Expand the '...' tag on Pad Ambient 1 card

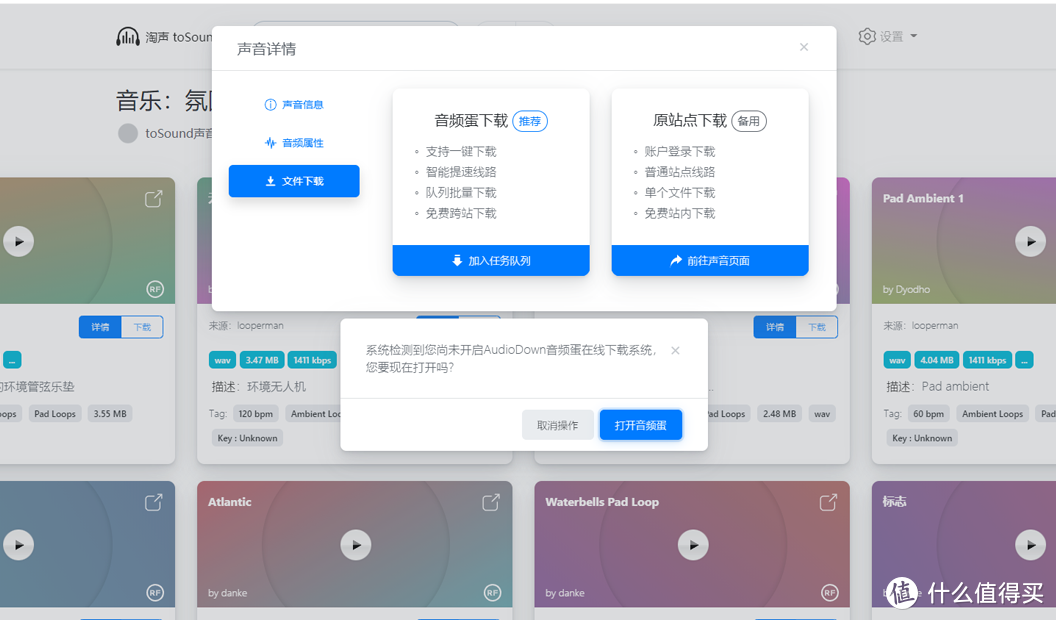pos(1024,360)
